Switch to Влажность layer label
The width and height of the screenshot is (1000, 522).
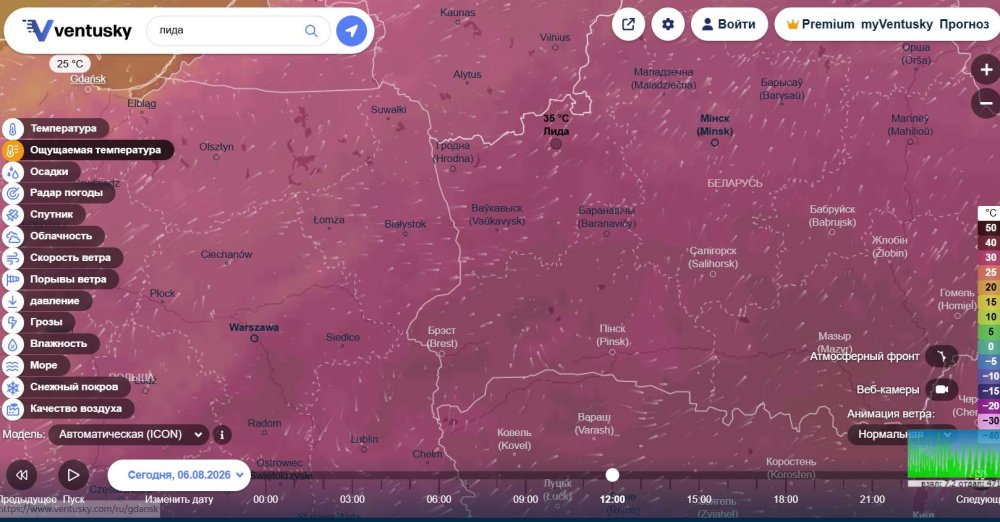(58, 343)
